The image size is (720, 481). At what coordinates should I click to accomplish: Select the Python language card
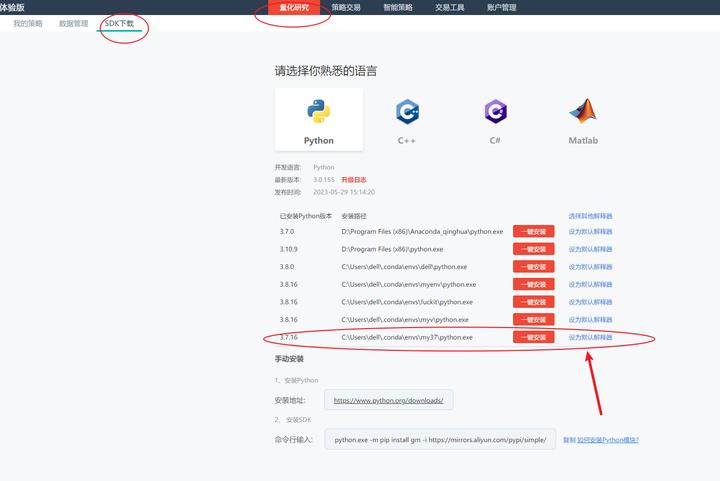click(319, 119)
